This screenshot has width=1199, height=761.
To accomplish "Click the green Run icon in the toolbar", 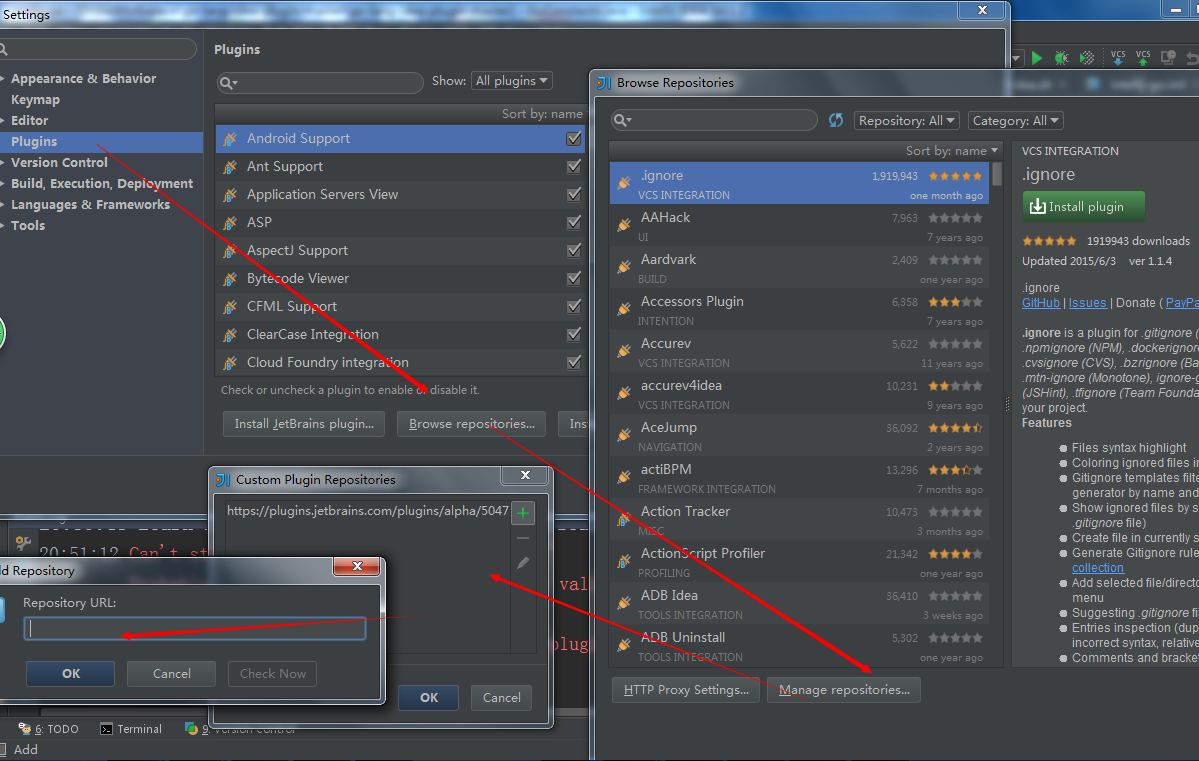I will pos(1038,57).
